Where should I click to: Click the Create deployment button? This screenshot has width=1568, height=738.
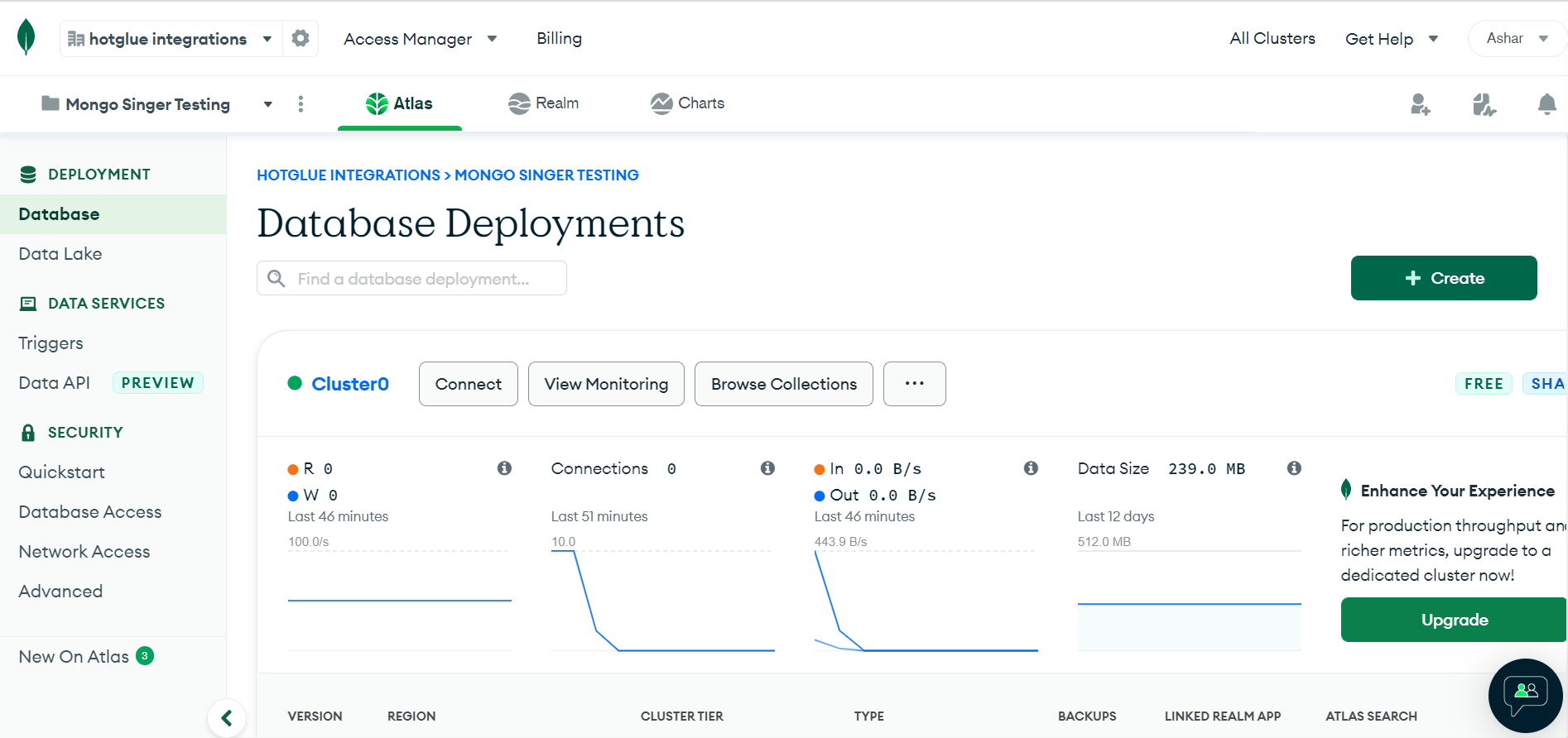[x=1443, y=278]
